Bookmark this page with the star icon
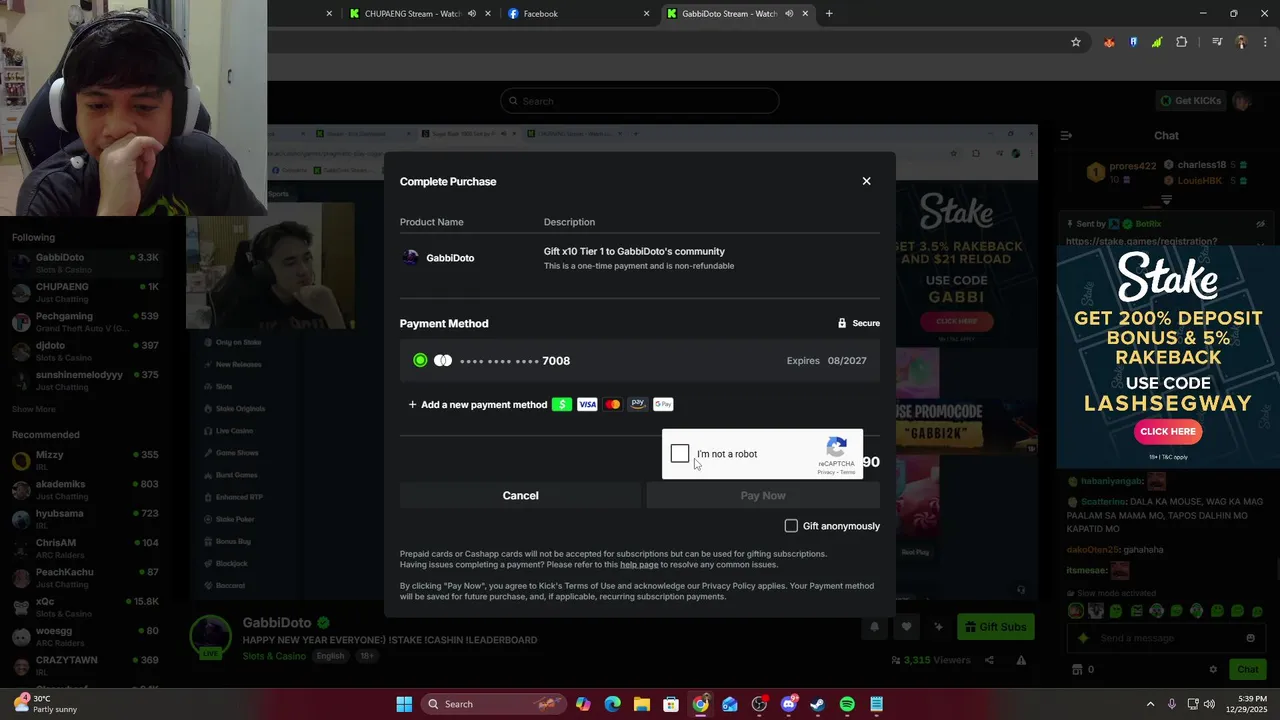This screenshot has height=720, width=1280. 1076,42
